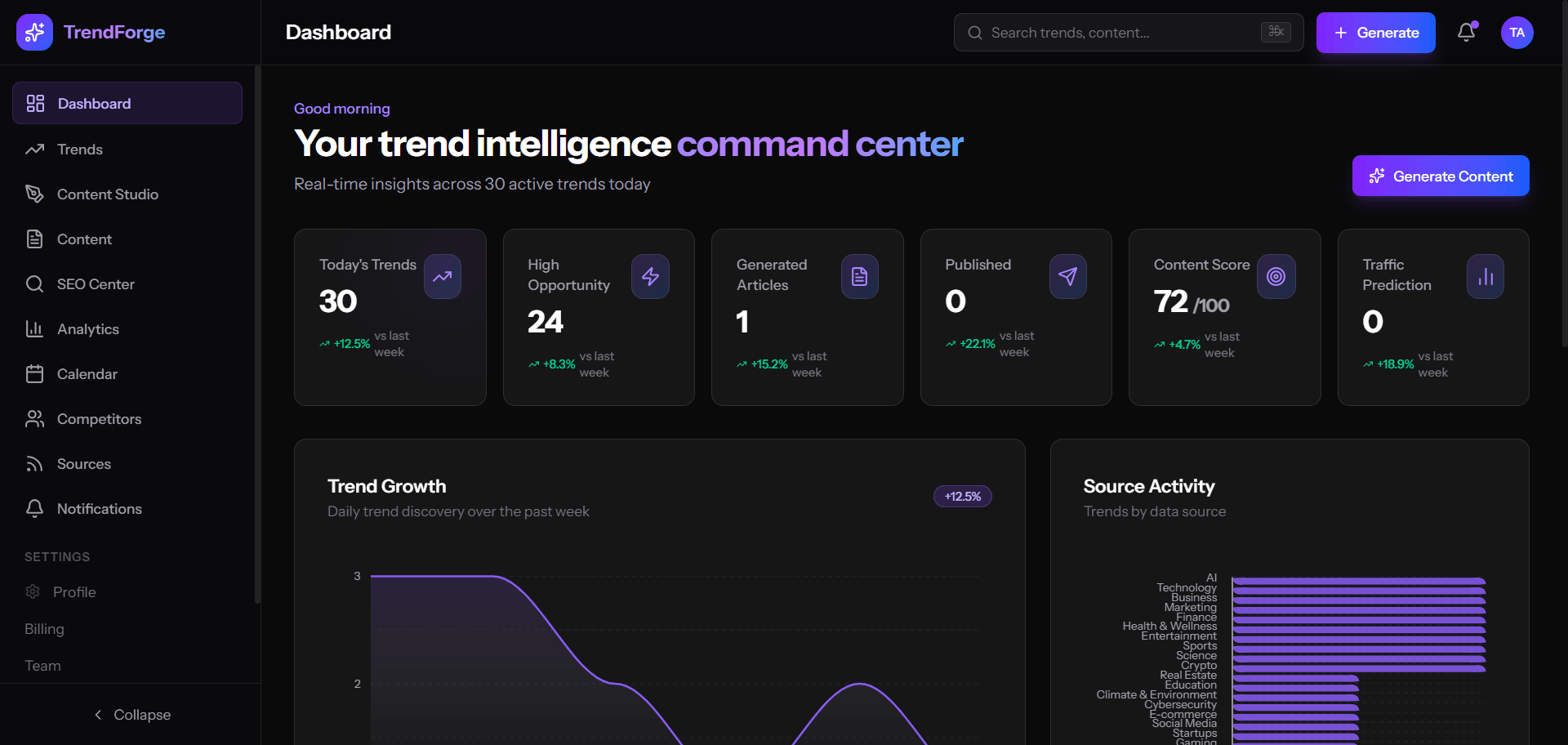Go to Notifications page
Screen dimensions: 1568x745
(127, 508)
